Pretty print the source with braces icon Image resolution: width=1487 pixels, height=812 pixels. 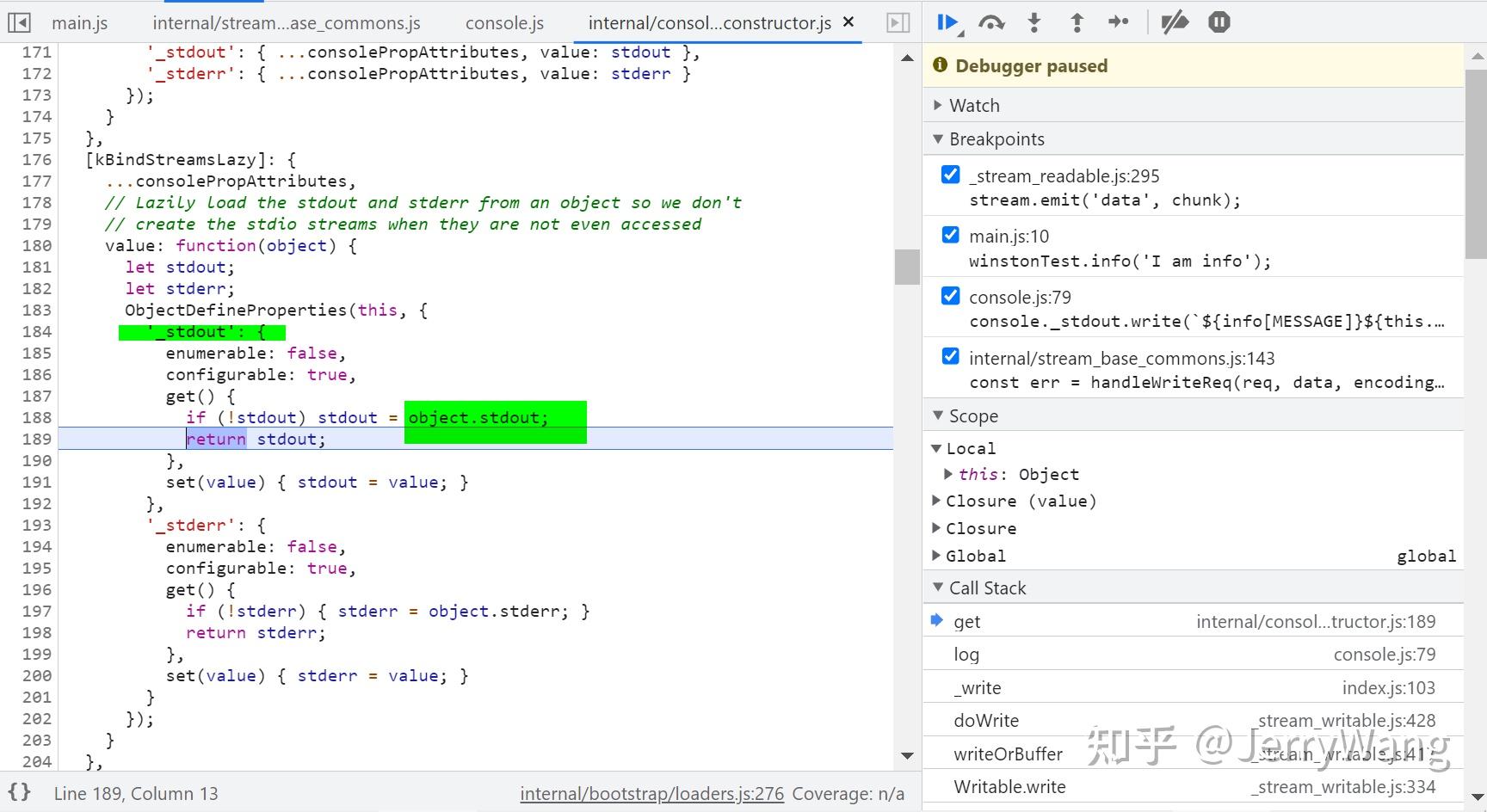point(20,792)
